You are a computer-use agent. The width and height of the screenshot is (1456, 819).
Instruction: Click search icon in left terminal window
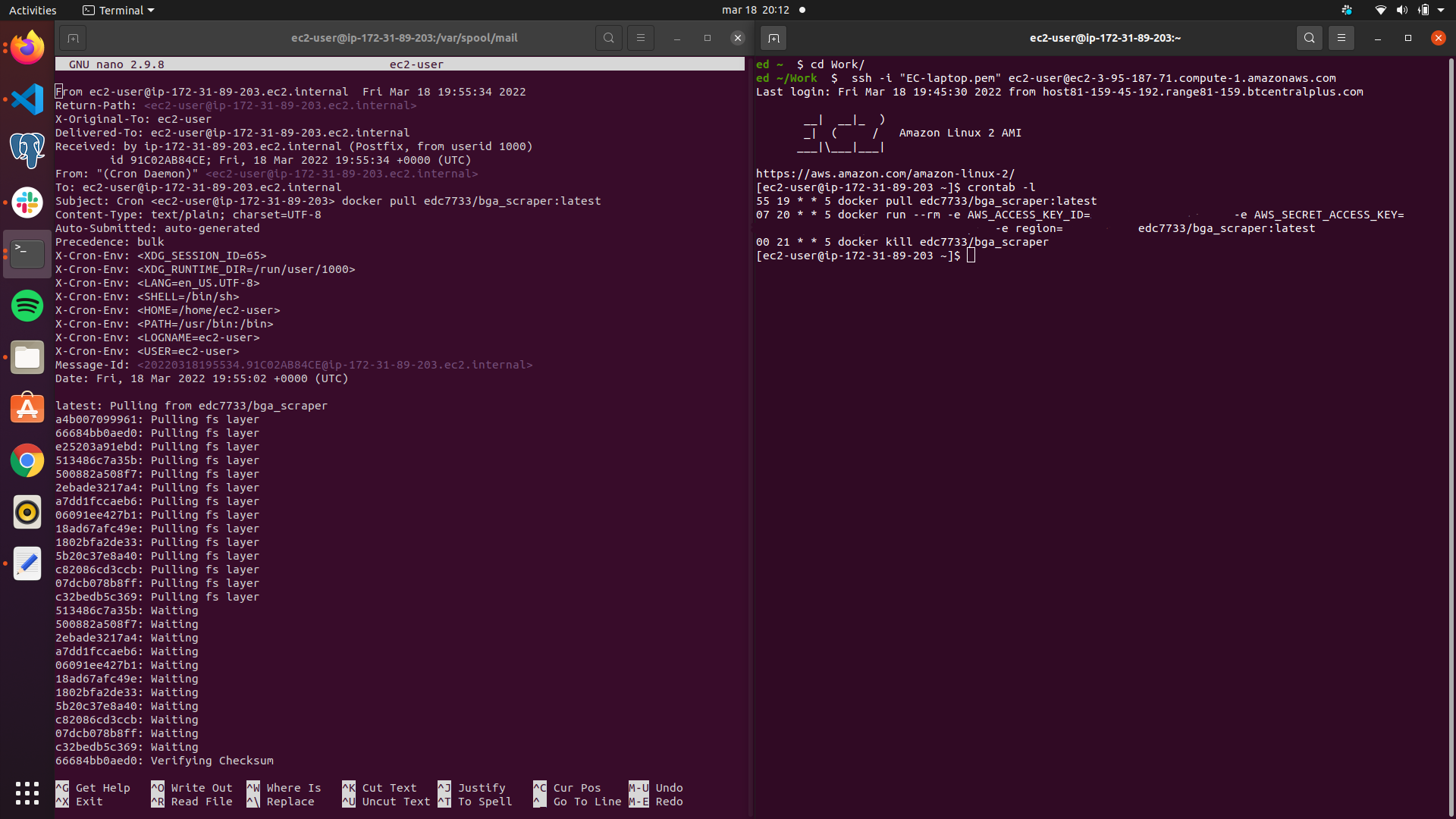click(608, 38)
